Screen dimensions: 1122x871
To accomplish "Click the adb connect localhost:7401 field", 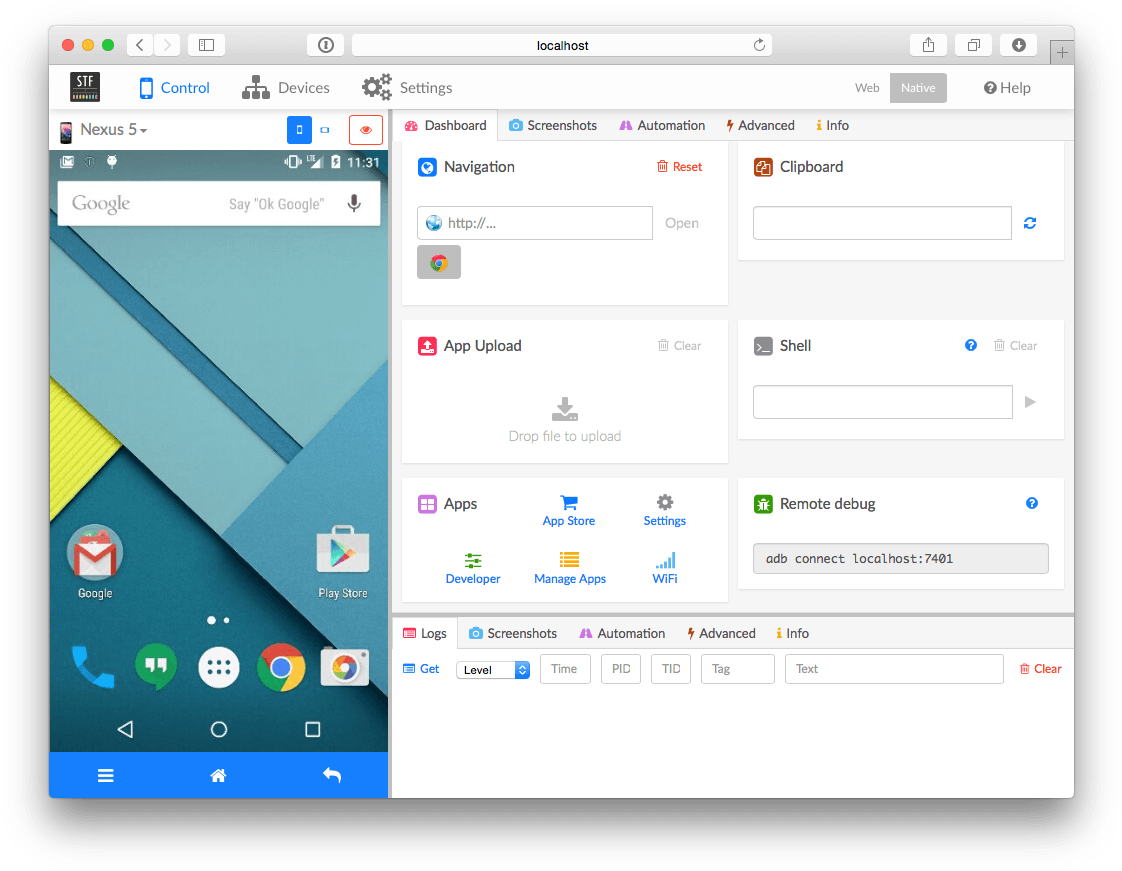I will tap(900, 558).
